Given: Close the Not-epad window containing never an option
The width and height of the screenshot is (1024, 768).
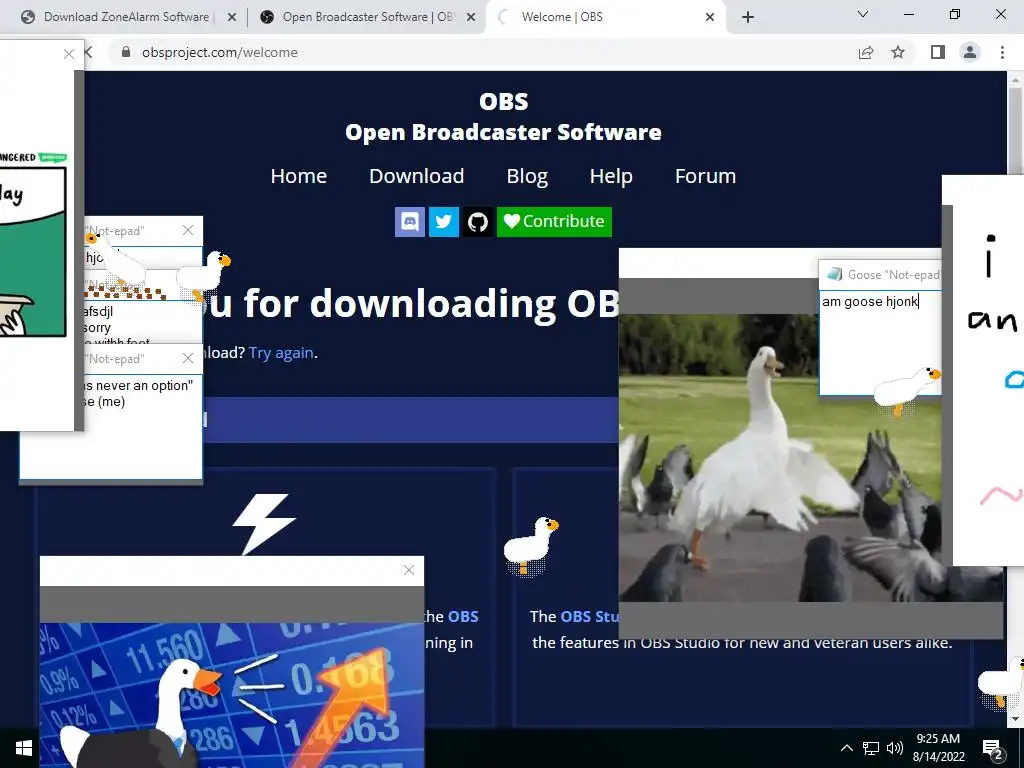Looking at the screenshot, I should (188, 358).
